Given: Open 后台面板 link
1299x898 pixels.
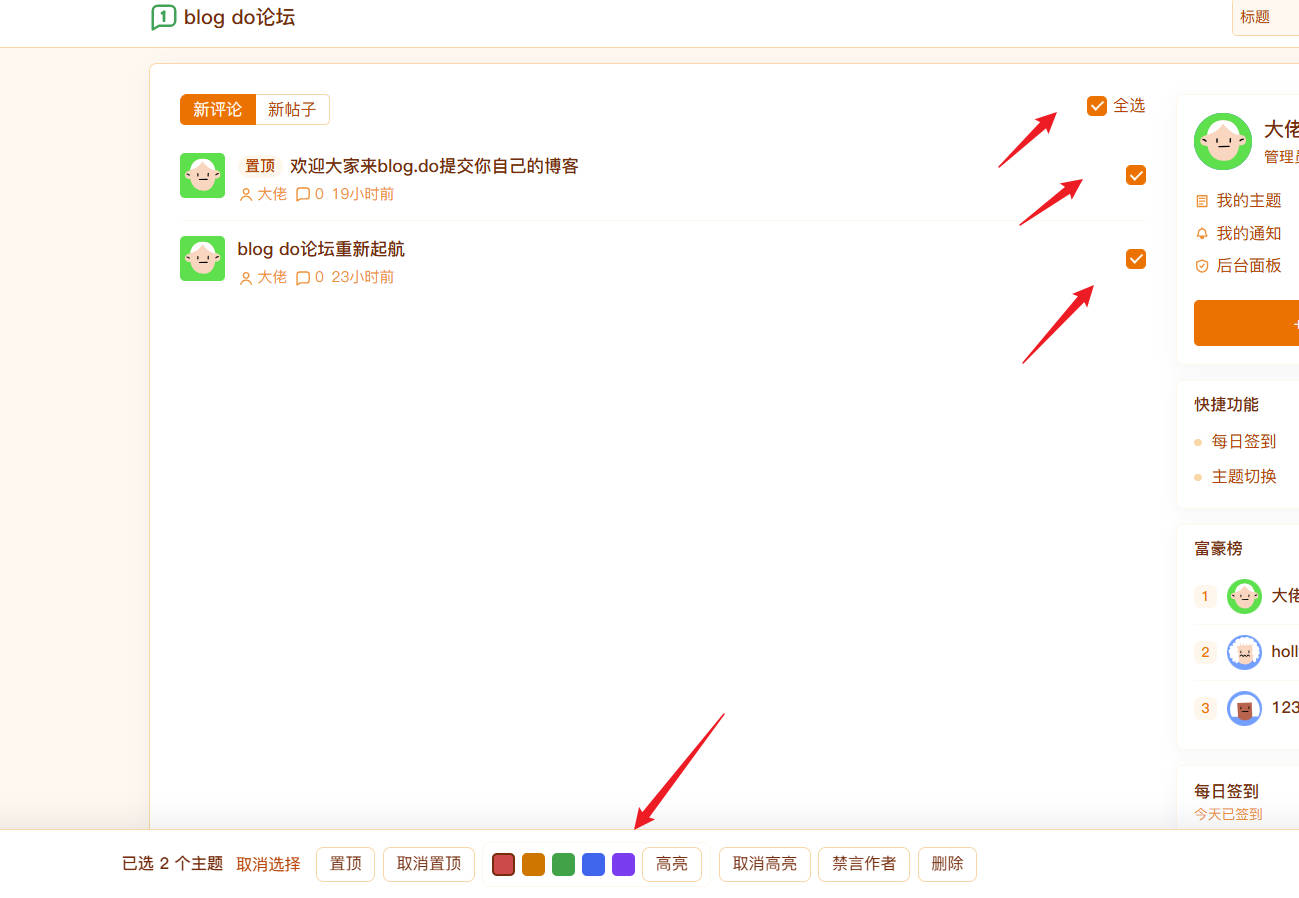Looking at the screenshot, I should [x=1249, y=265].
